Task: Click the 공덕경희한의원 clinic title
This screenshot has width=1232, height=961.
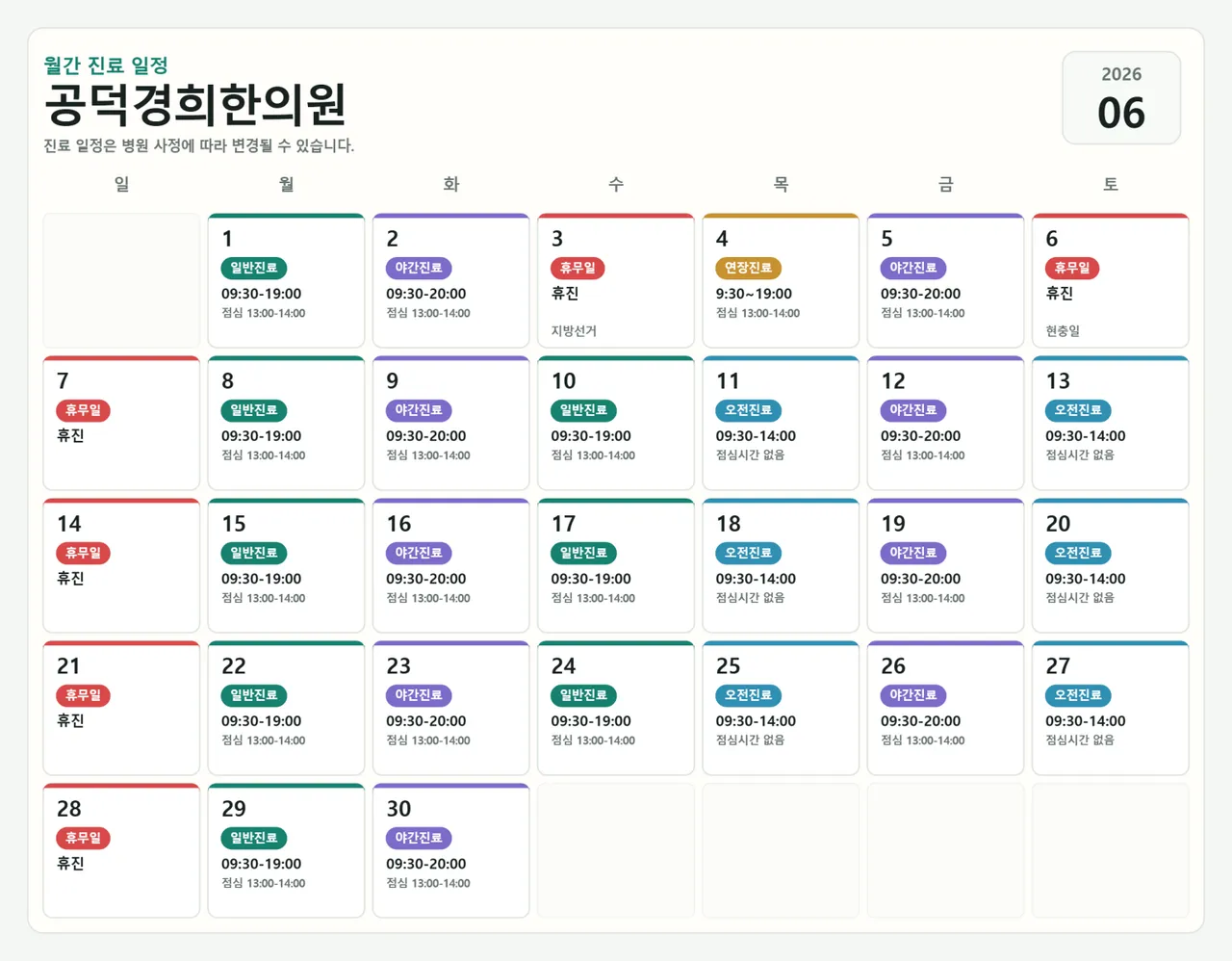Action: (x=194, y=105)
